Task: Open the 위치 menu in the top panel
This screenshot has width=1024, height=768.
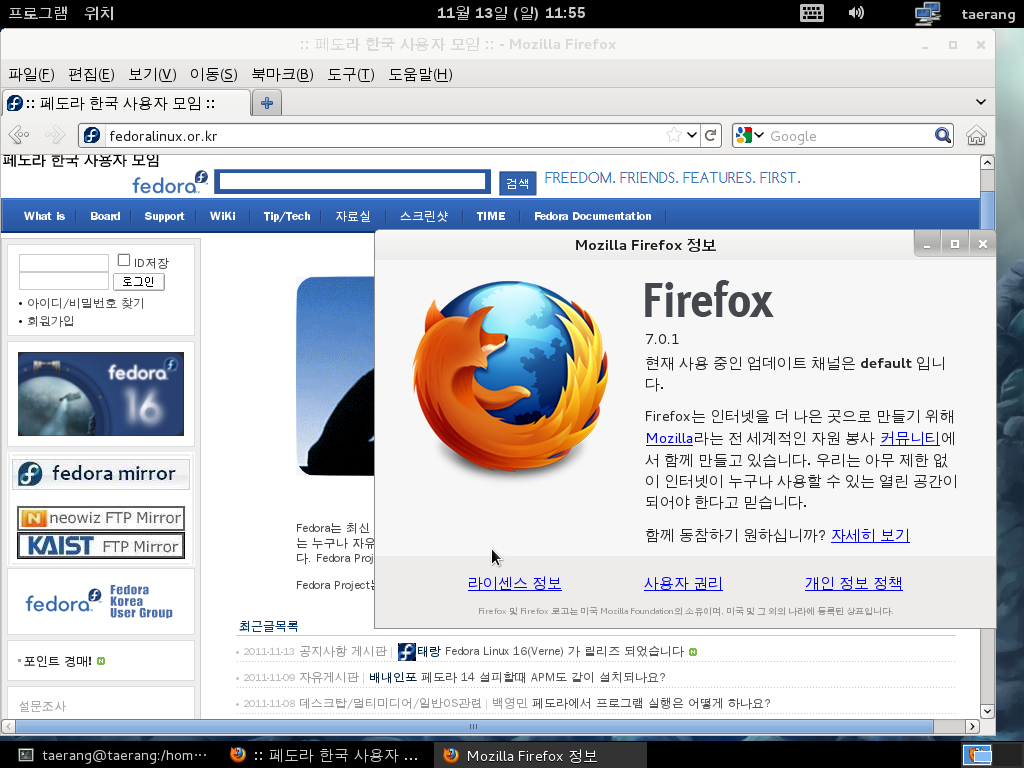Action: click(99, 13)
